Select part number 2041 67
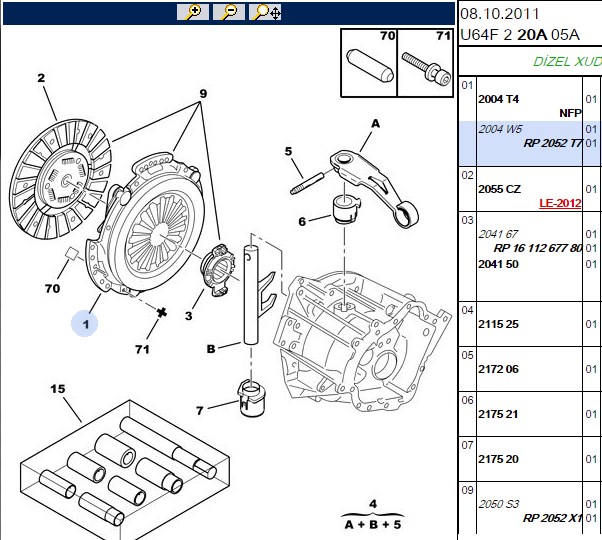The height and width of the screenshot is (540, 602). tap(498, 234)
